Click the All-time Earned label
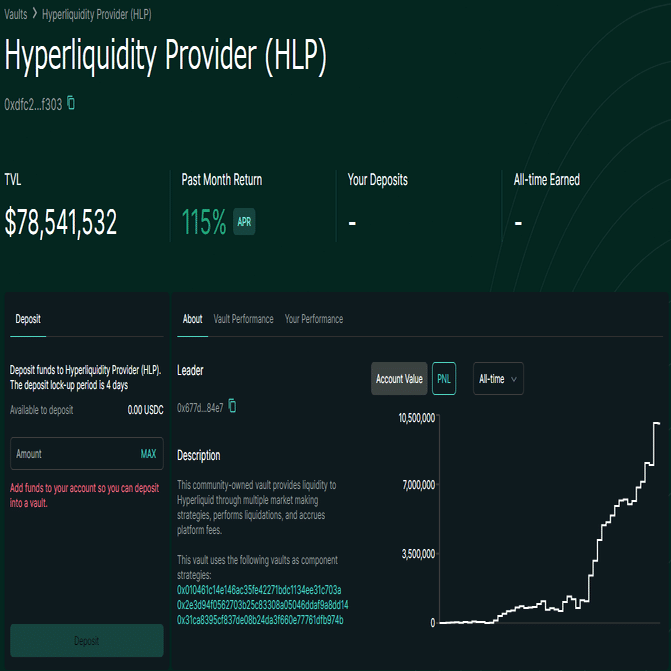Screen dimensions: 671x671 click(546, 180)
